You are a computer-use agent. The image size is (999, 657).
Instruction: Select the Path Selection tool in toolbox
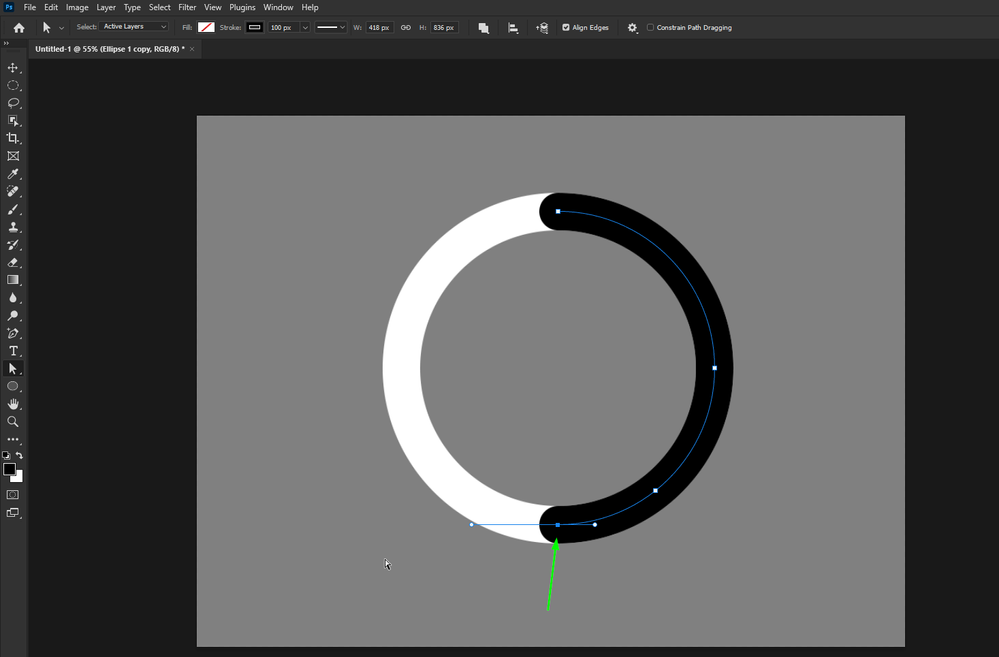(x=13, y=368)
